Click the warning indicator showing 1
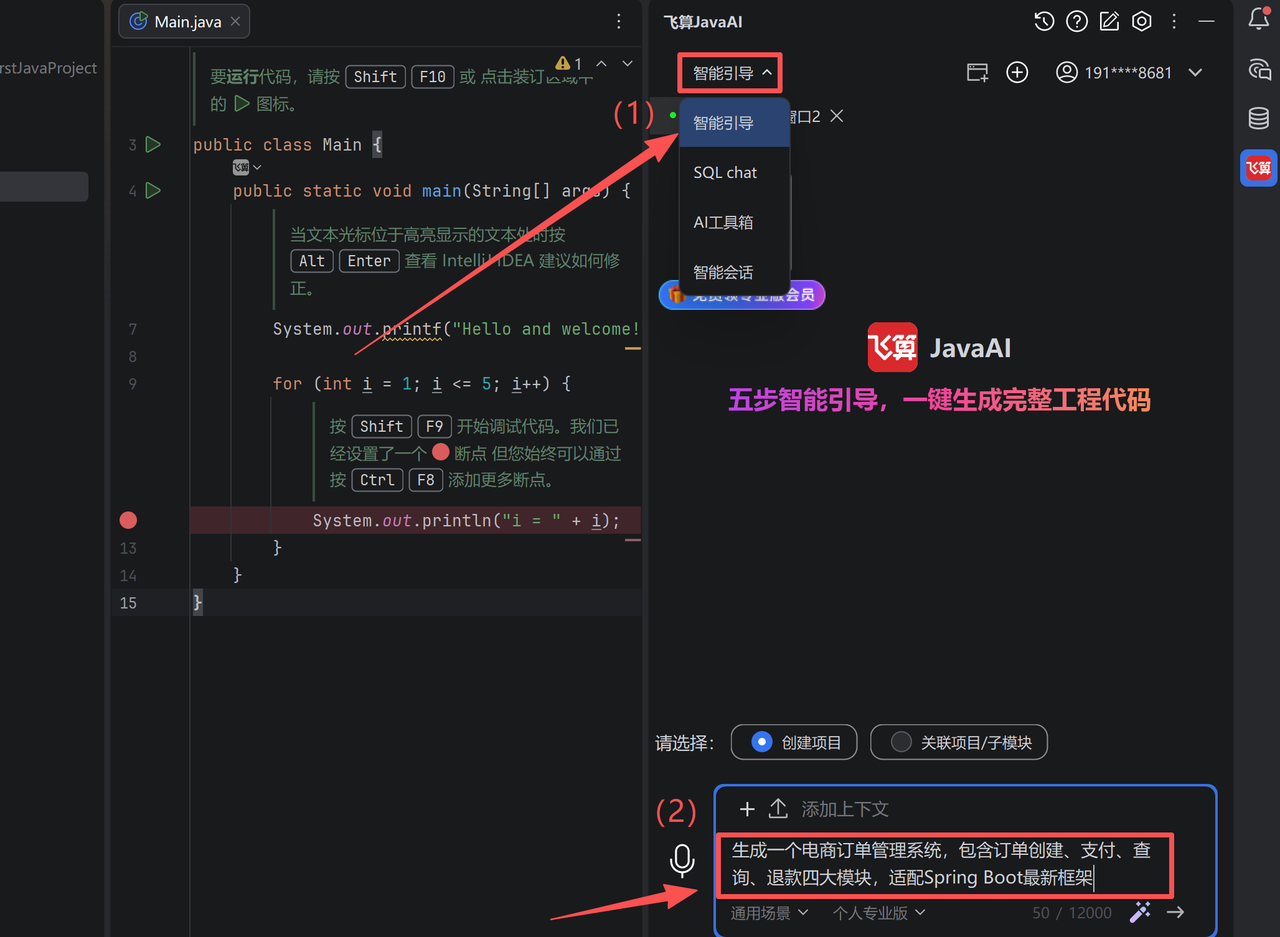1280x937 pixels. [569, 63]
